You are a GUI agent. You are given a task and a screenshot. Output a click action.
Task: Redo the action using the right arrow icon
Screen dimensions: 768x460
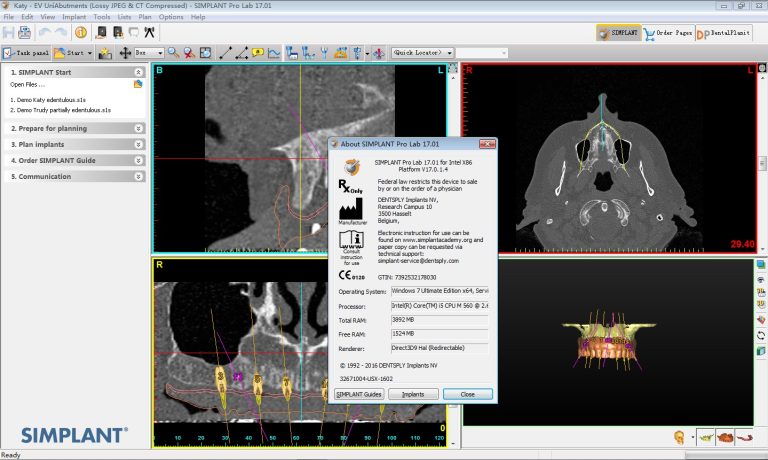point(61,33)
